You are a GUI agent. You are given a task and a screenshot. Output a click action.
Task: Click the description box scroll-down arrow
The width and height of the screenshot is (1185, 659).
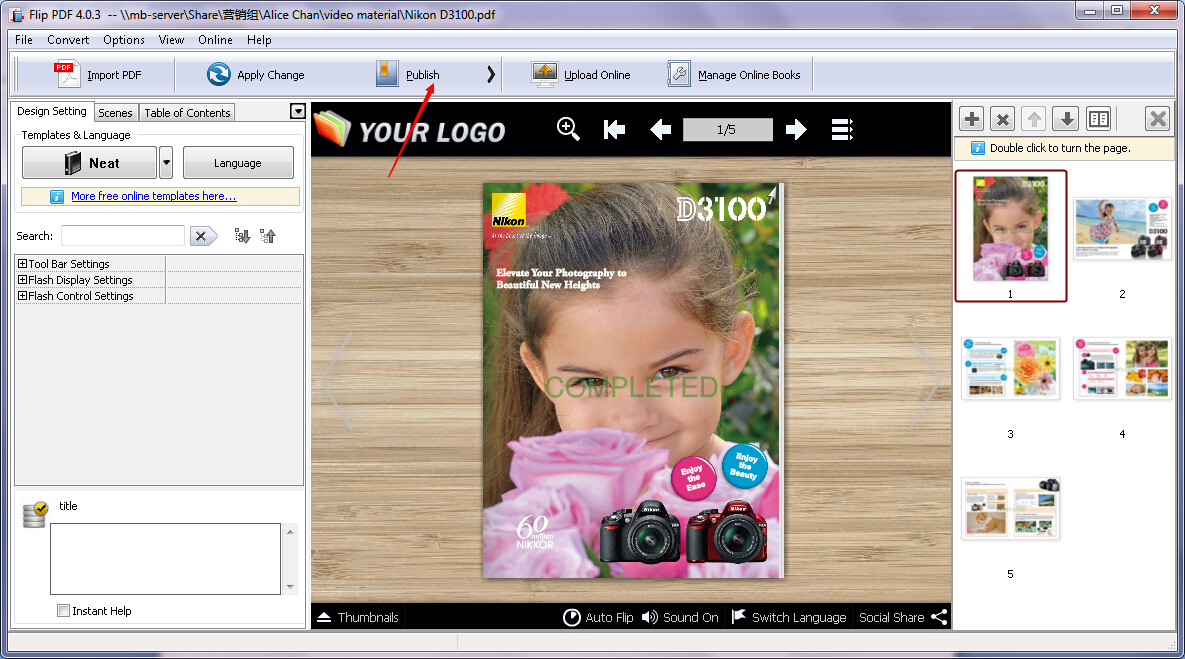point(290,586)
